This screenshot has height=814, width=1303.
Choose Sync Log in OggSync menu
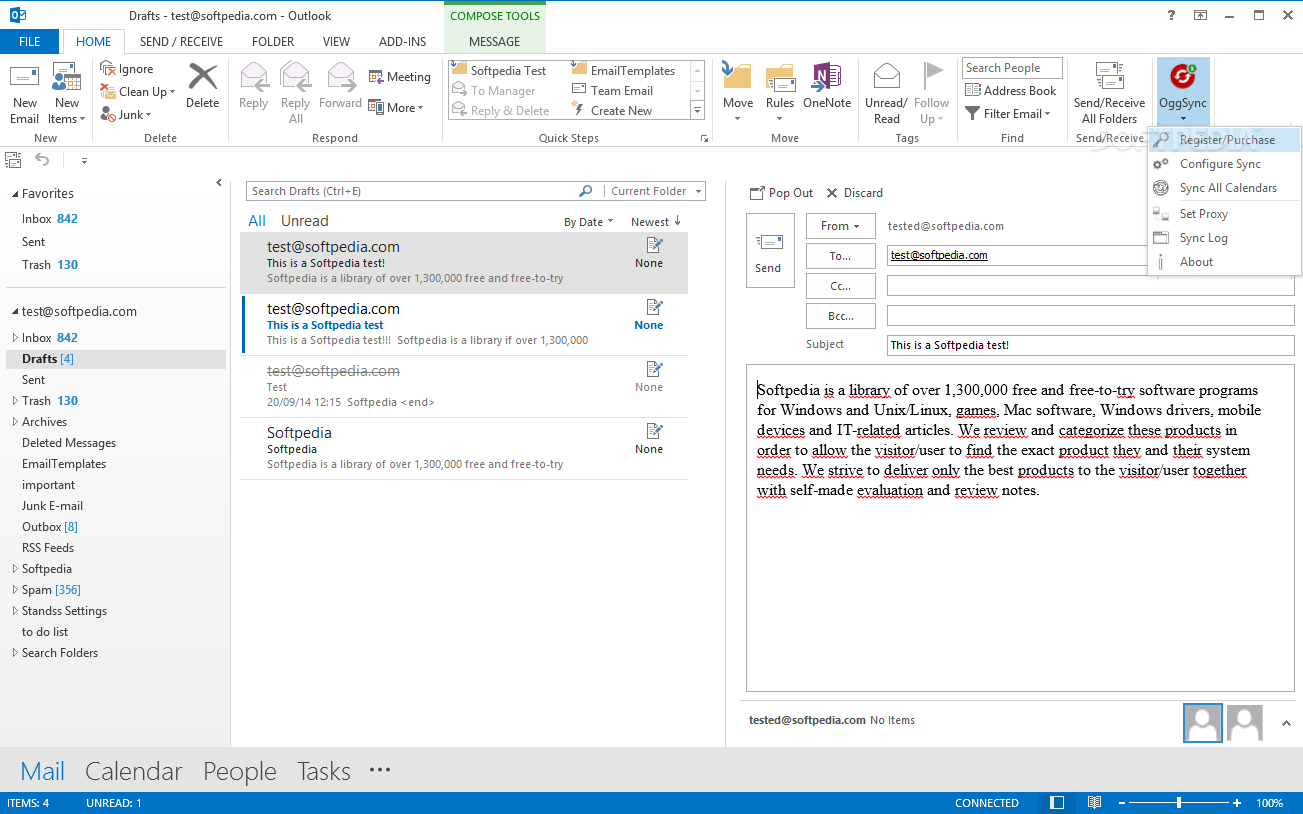pyautogui.click(x=1224, y=238)
